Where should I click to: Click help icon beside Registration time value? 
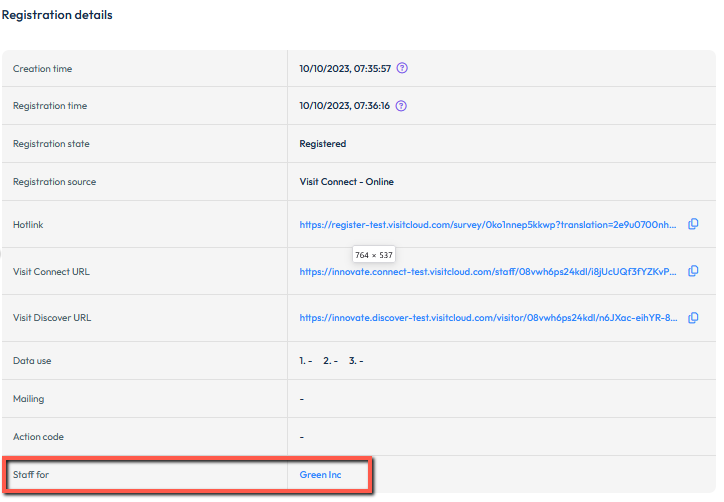coord(403,106)
